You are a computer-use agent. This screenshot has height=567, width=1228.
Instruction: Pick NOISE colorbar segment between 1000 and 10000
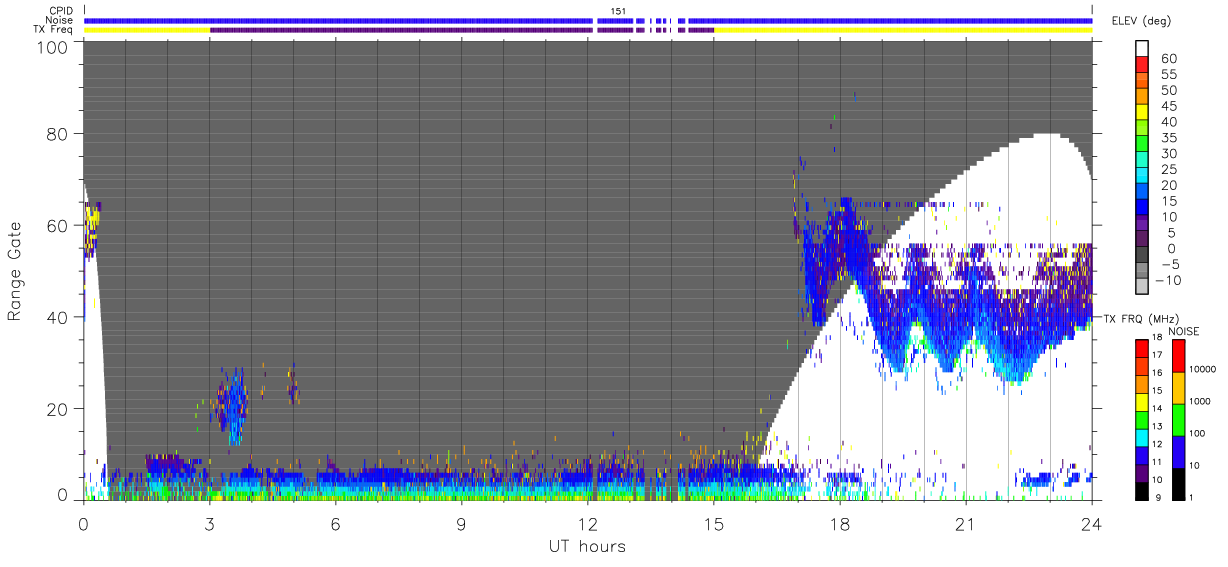[1178, 388]
